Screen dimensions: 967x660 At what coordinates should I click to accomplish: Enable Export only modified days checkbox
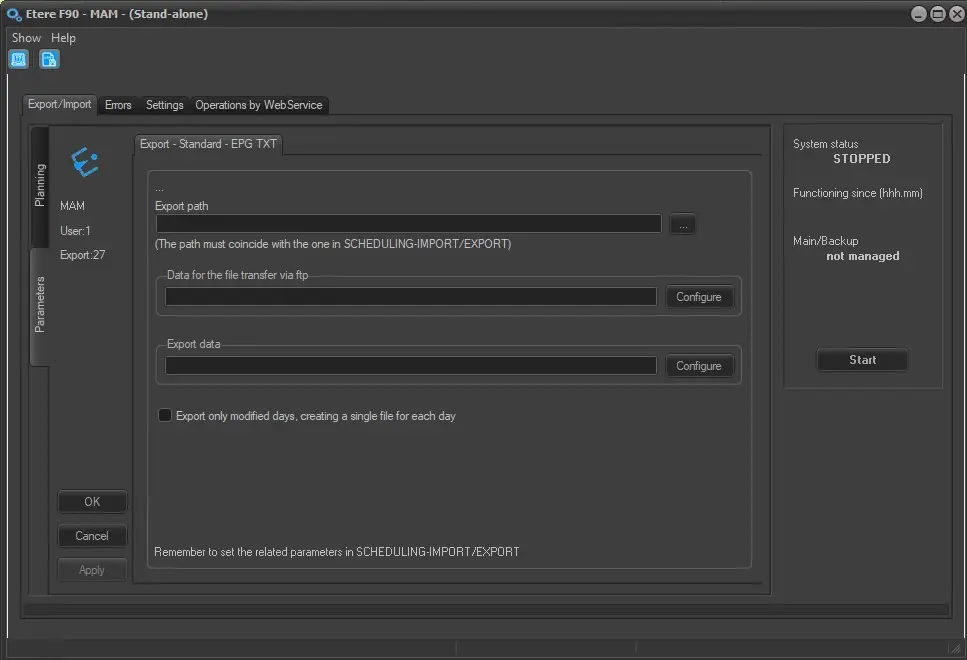pyautogui.click(x=165, y=416)
